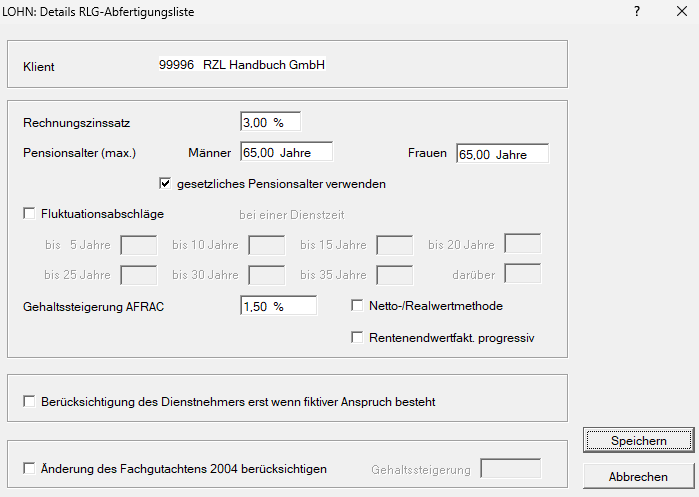Check Berücksichtigung des Dienstnehmers option
Viewport: 699px width, 497px height.
click(29, 402)
